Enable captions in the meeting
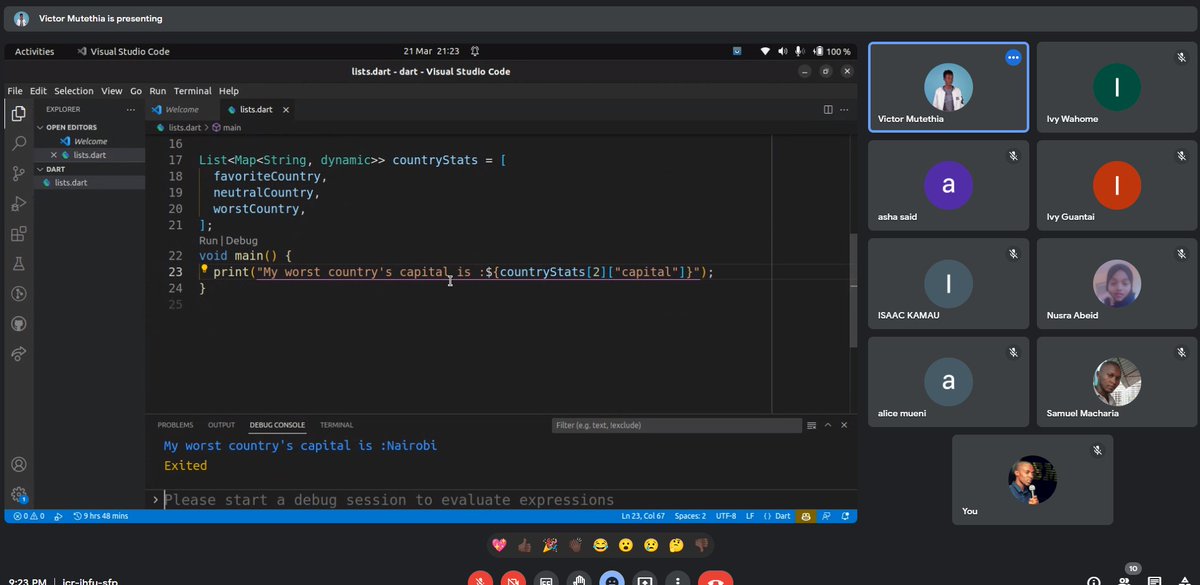The image size is (1200, 585). [545, 578]
